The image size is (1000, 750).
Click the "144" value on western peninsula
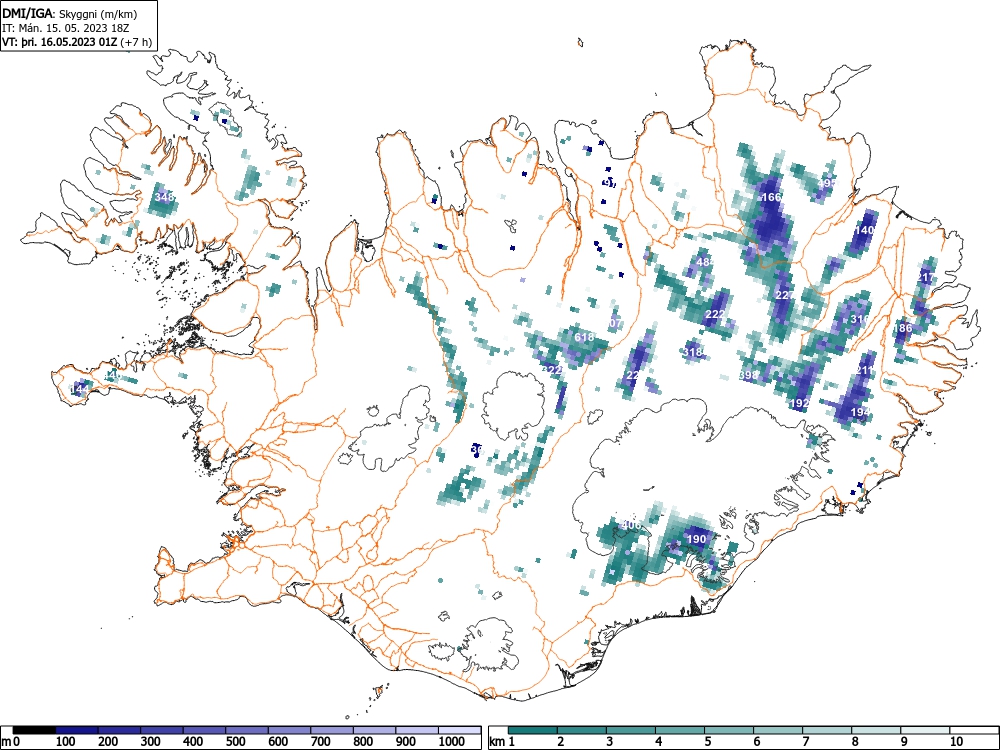(80, 388)
